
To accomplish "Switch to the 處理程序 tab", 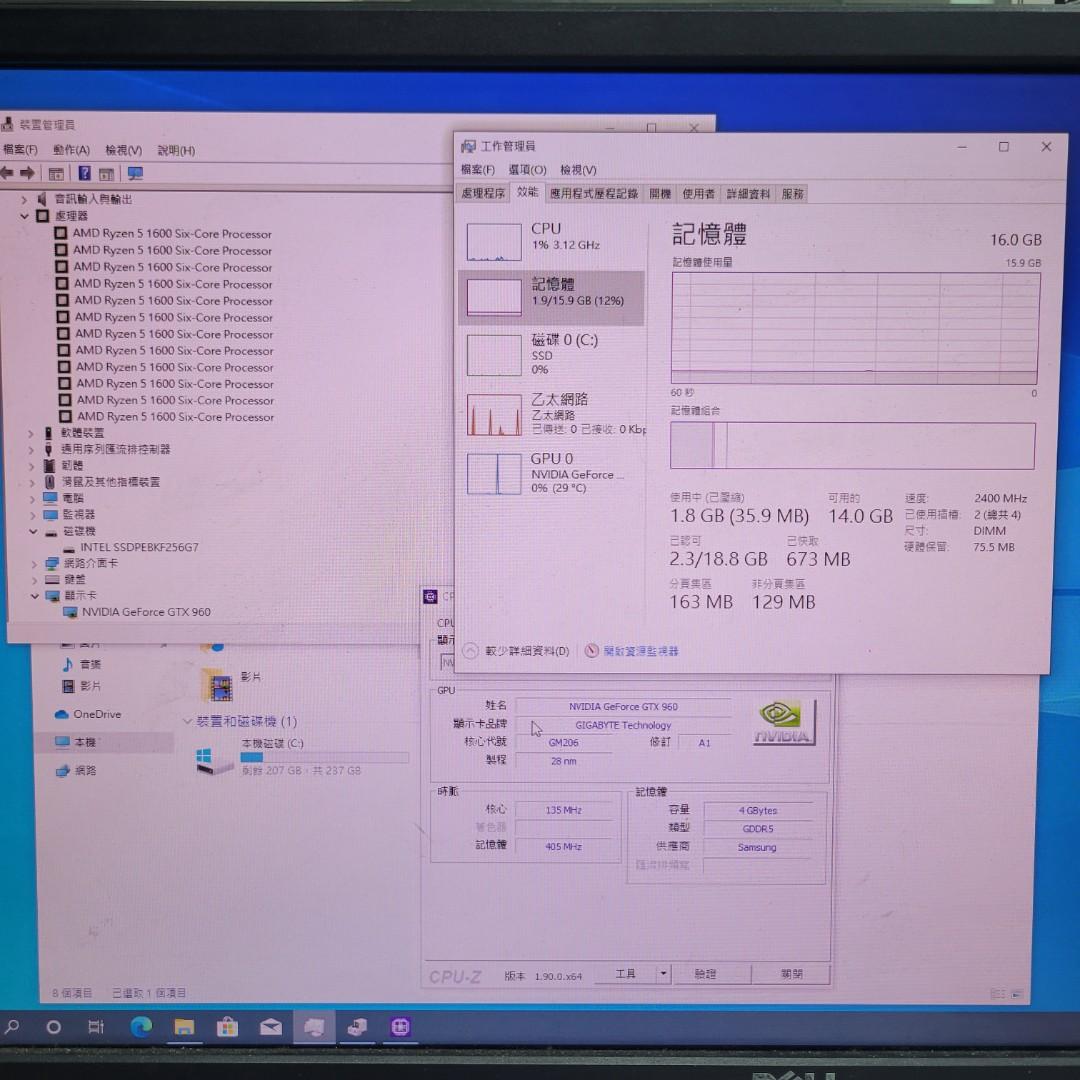I will [x=483, y=194].
